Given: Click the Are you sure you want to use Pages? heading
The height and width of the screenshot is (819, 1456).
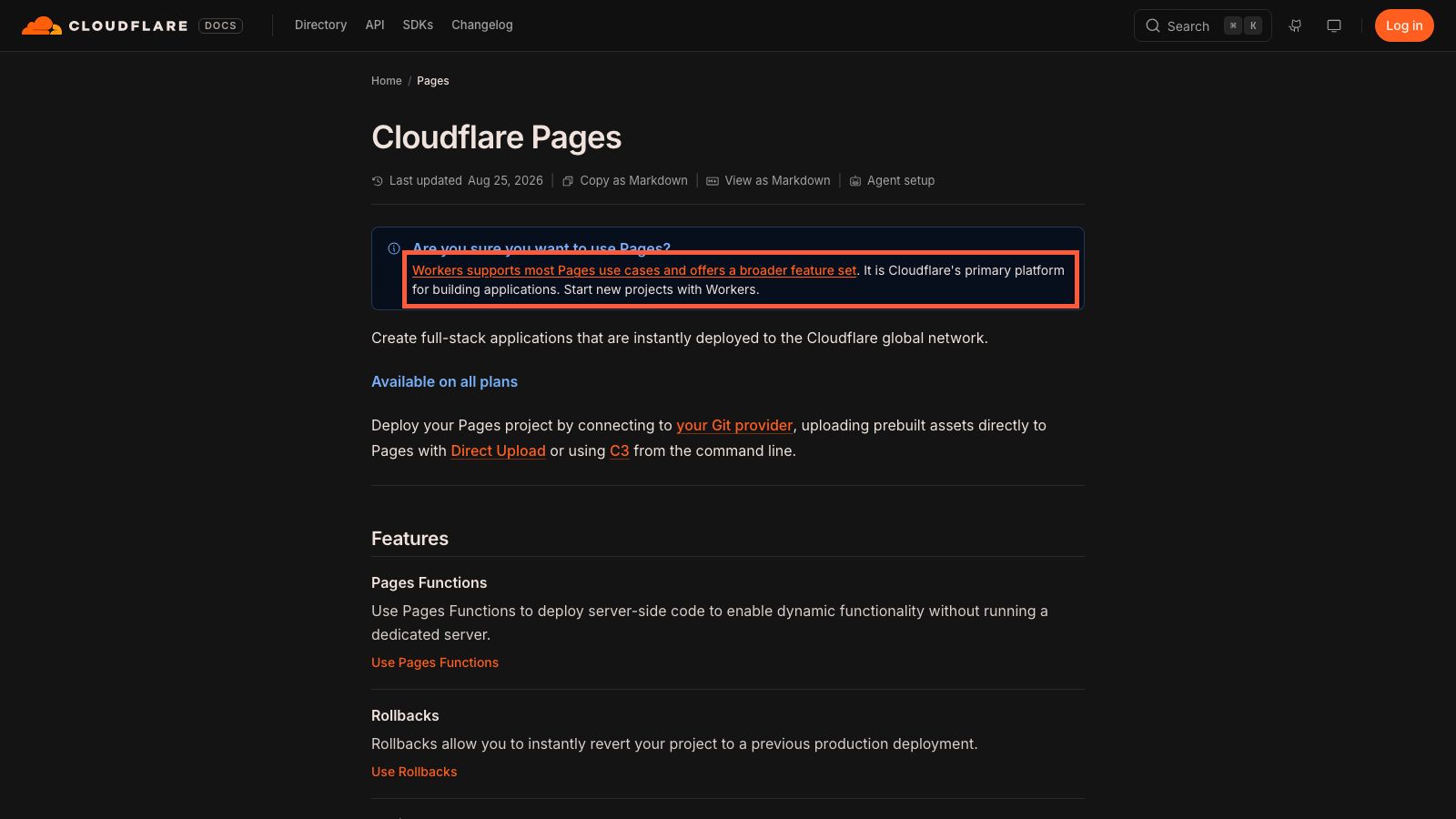Looking at the screenshot, I should tap(541, 248).
